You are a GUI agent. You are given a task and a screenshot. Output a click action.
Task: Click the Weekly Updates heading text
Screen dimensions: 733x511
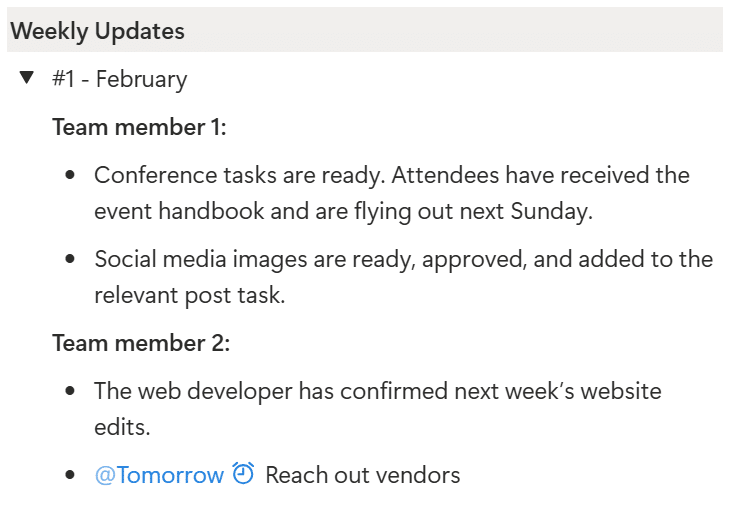coord(97,31)
